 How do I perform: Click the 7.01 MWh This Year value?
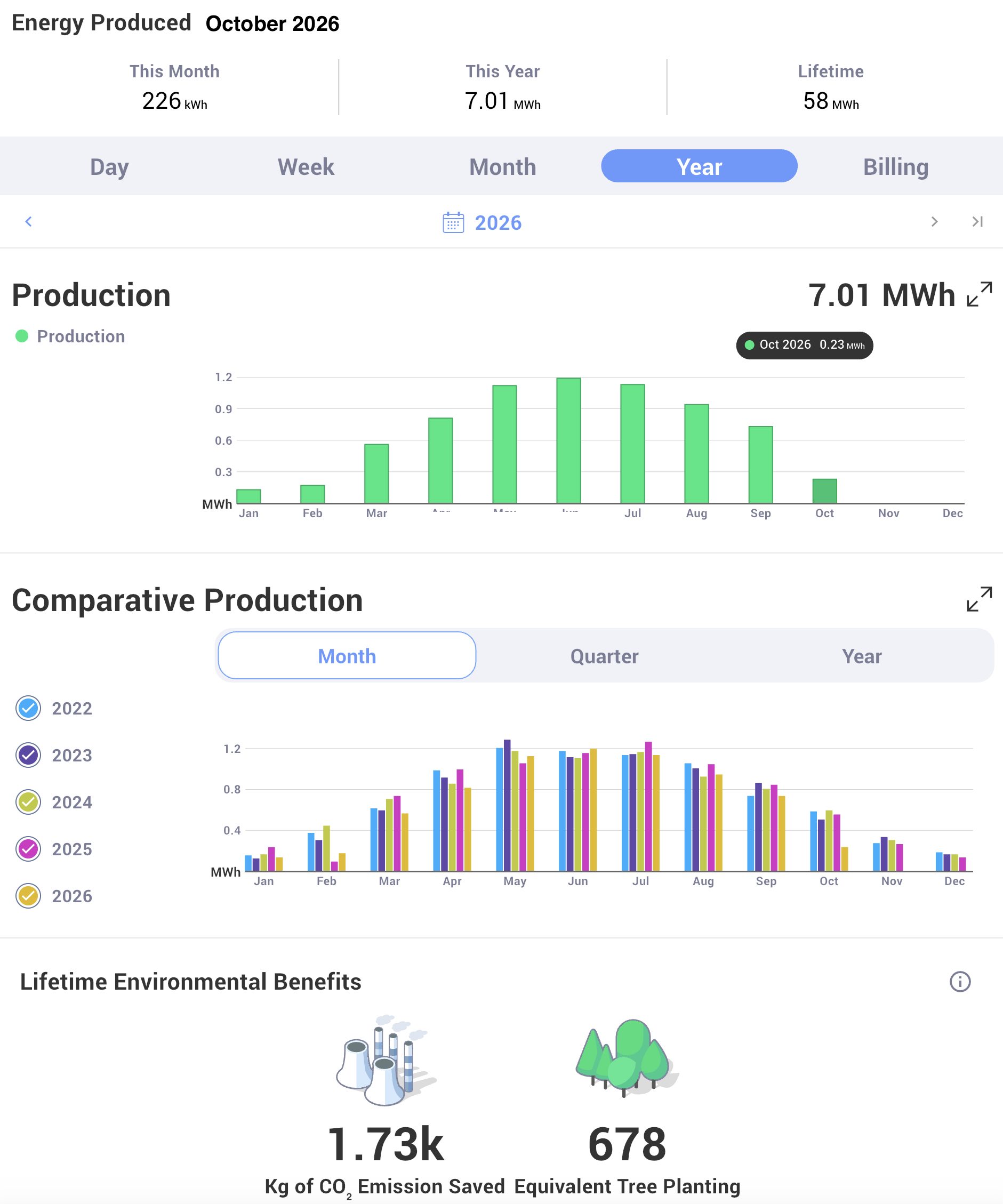pyautogui.click(x=502, y=101)
